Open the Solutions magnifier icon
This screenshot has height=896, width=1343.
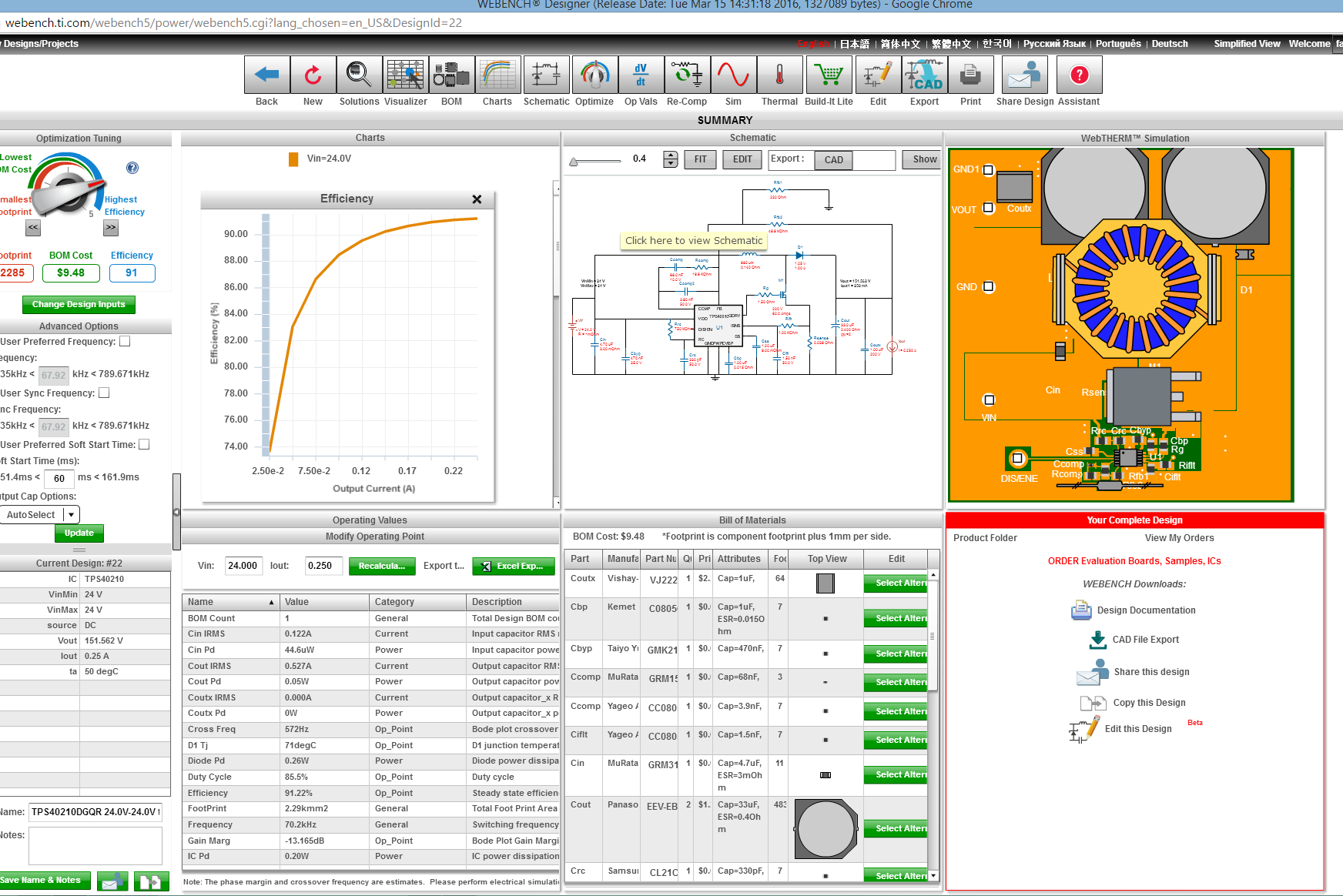tap(359, 75)
